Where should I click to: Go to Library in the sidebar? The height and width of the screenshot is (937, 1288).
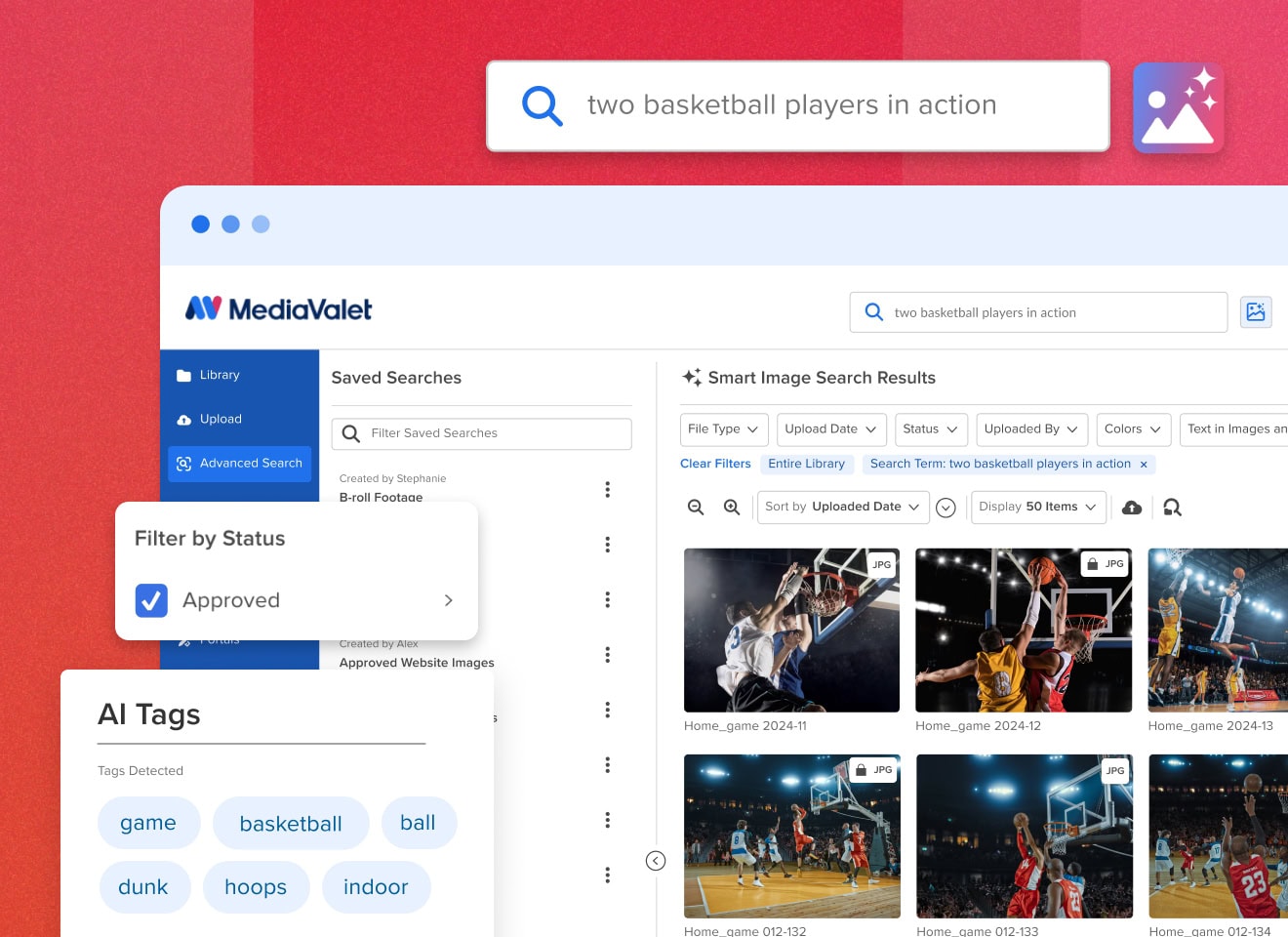coord(220,376)
